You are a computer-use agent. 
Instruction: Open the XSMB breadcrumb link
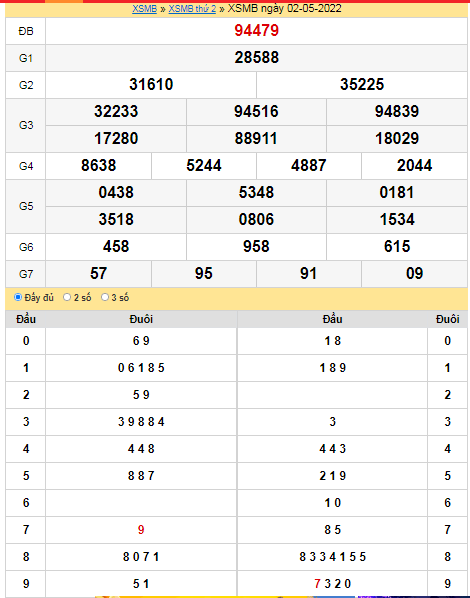[144, 8]
